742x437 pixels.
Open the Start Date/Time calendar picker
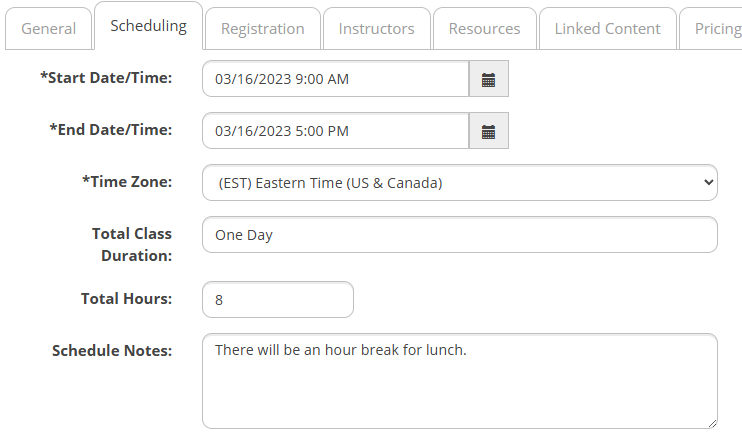(x=489, y=79)
